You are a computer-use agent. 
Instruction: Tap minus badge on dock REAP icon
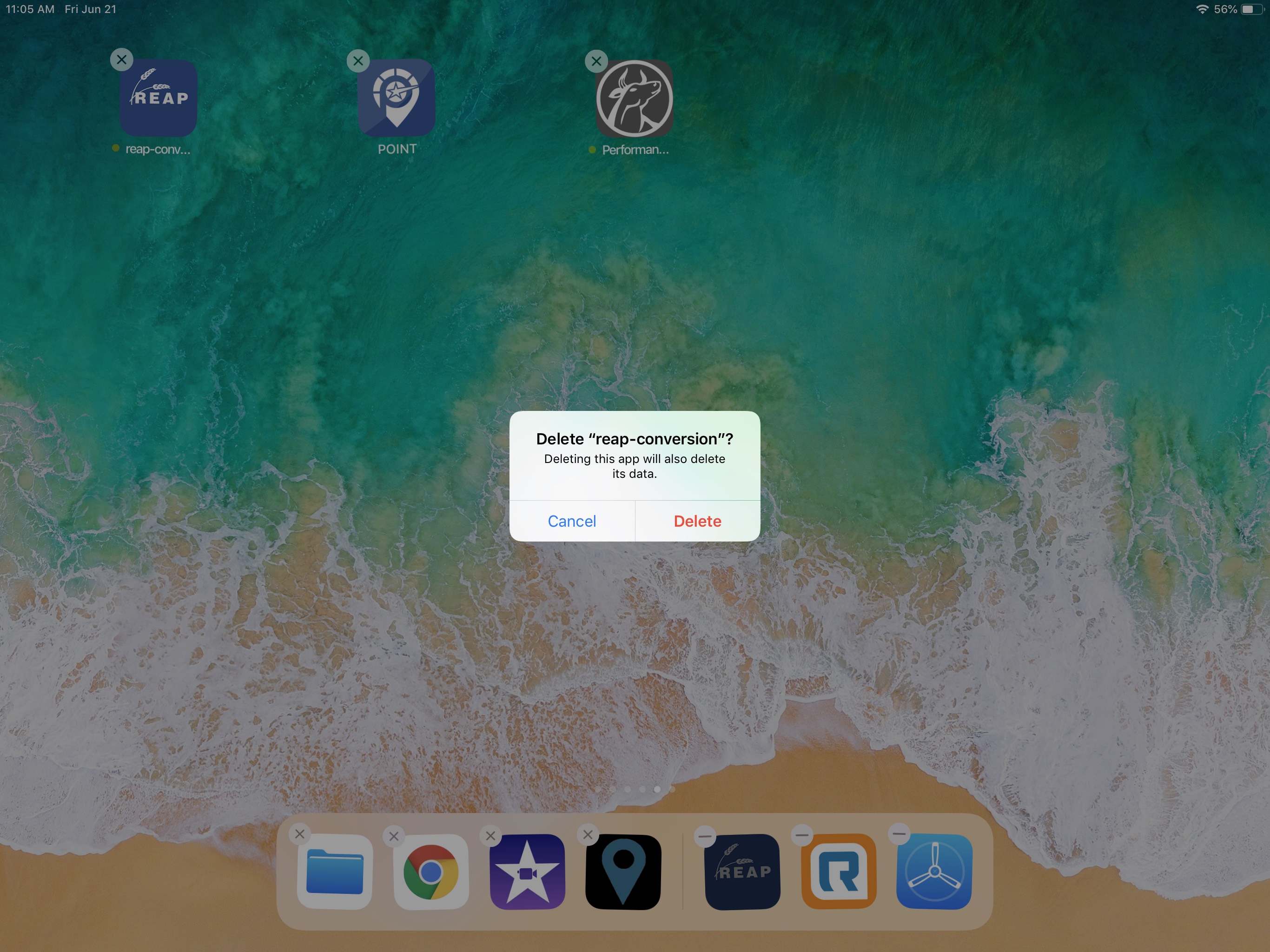pos(705,836)
